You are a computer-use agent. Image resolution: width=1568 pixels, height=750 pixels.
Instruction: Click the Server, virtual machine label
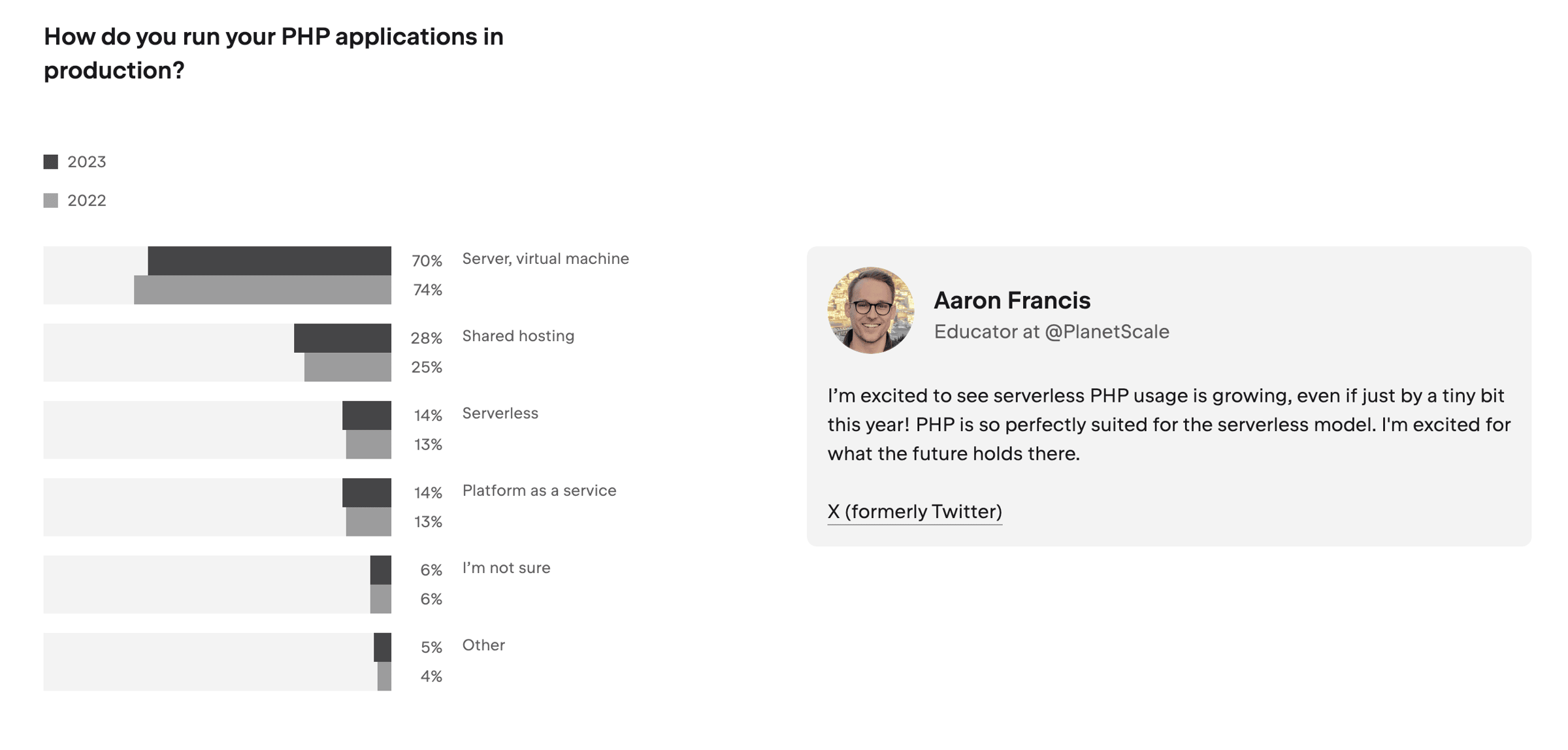[x=546, y=259]
